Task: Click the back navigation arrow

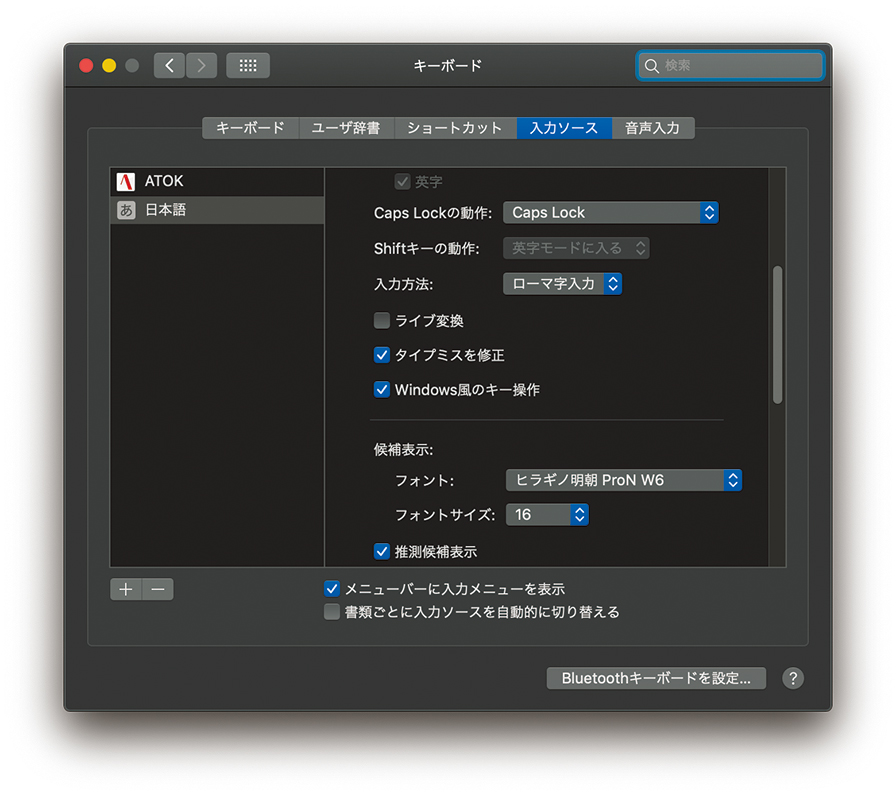Action: tap(169, 66)
